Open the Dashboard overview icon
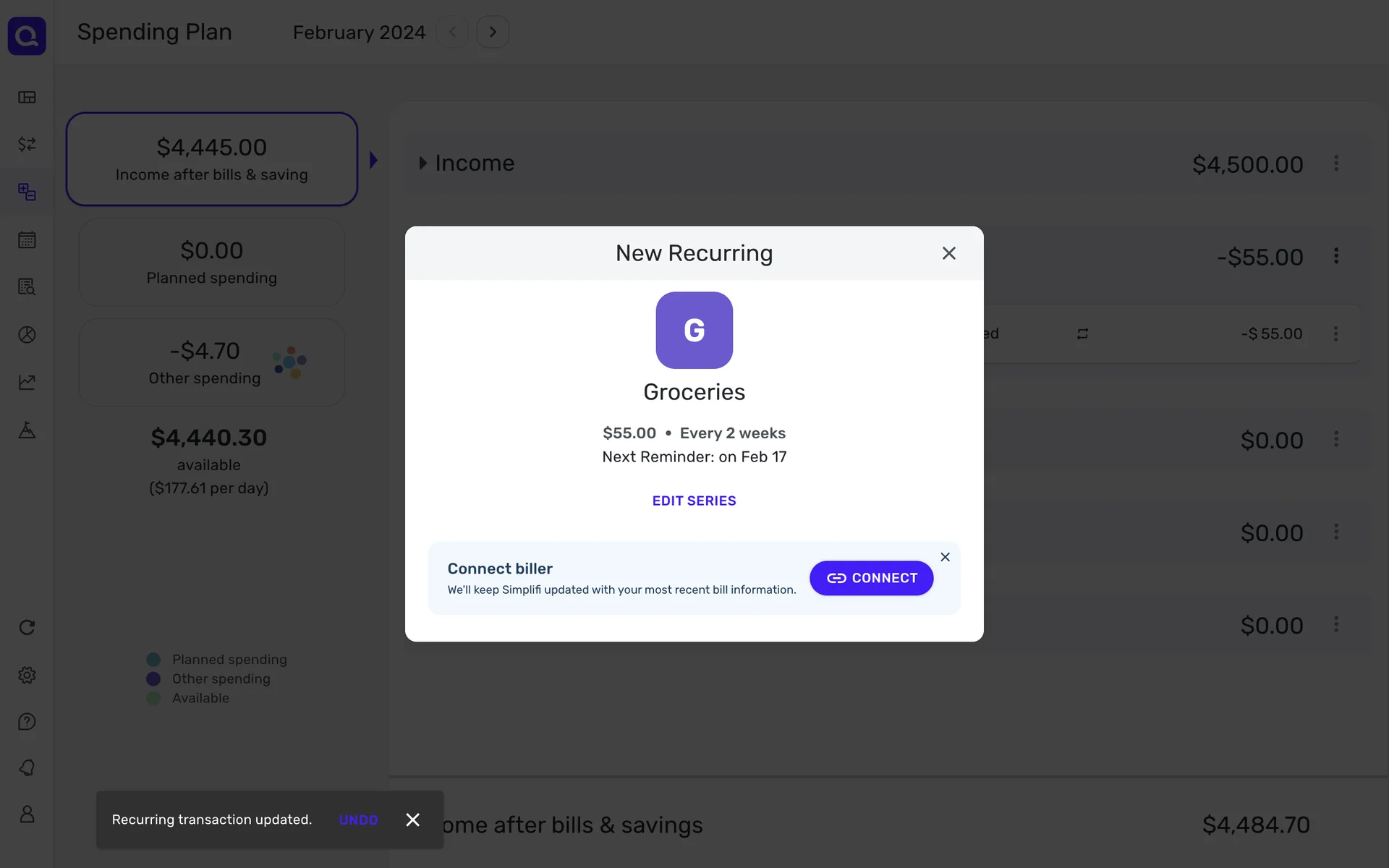This screenshot has height=868, width=1389. 27,97
